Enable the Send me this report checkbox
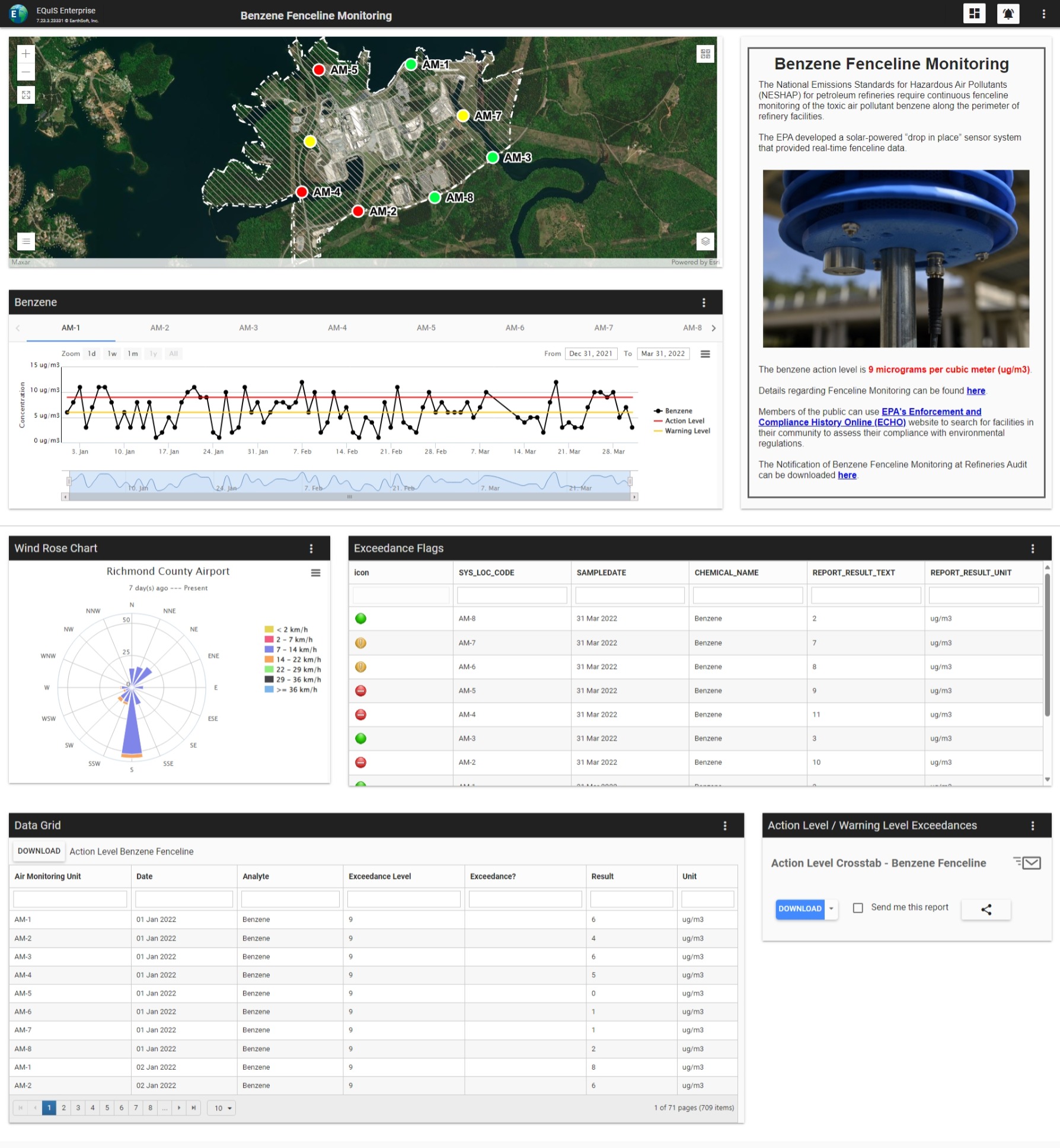This screenshot has width=1060, height=1148. point(857,908)
